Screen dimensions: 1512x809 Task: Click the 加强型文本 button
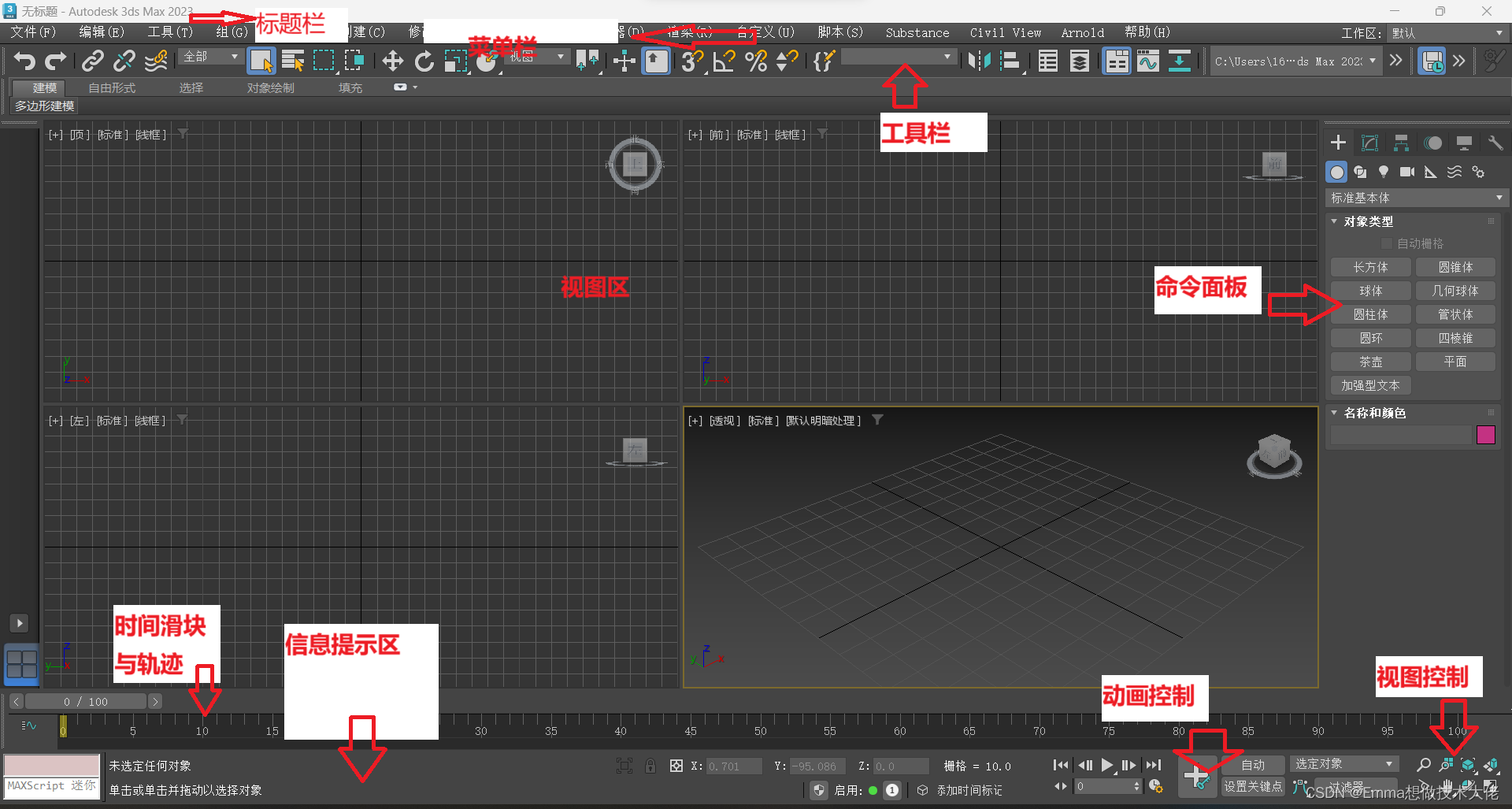(1370, 385)
